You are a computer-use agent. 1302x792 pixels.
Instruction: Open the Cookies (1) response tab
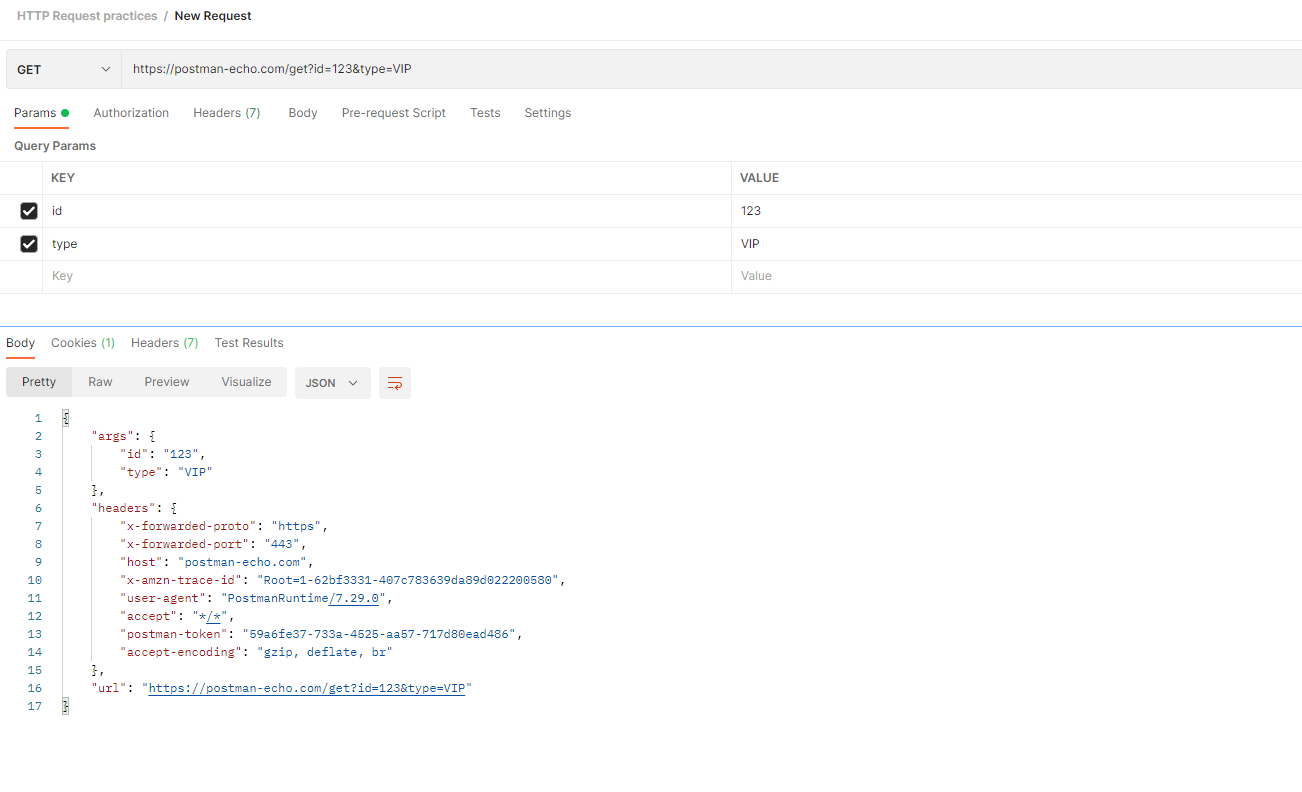(83, 343)
